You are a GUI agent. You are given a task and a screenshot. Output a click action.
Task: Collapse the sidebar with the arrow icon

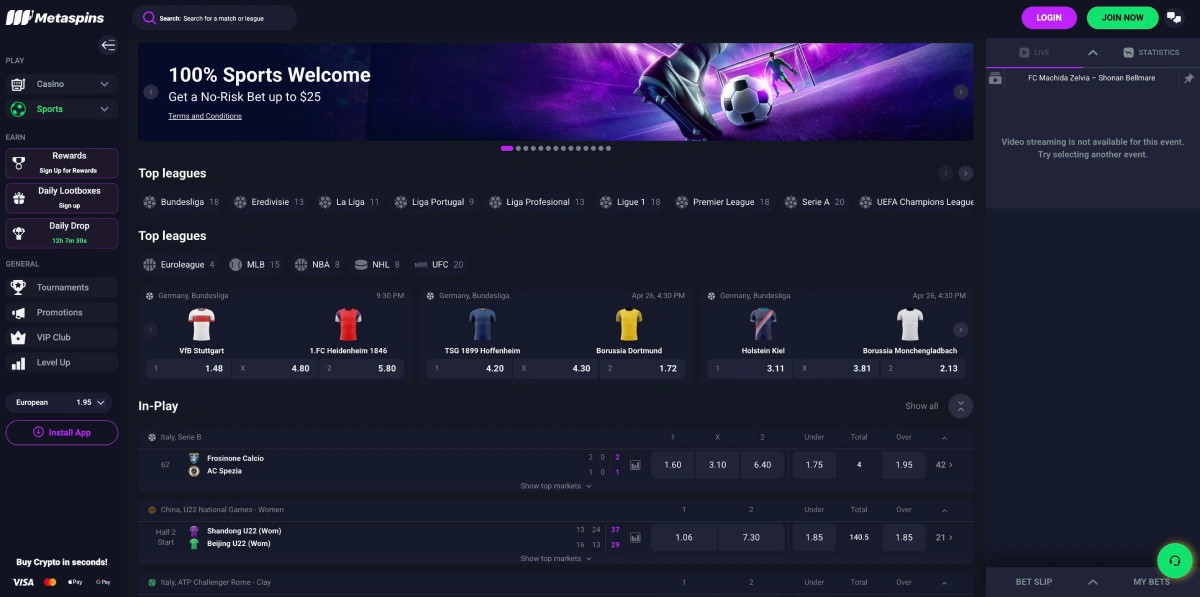108,45
